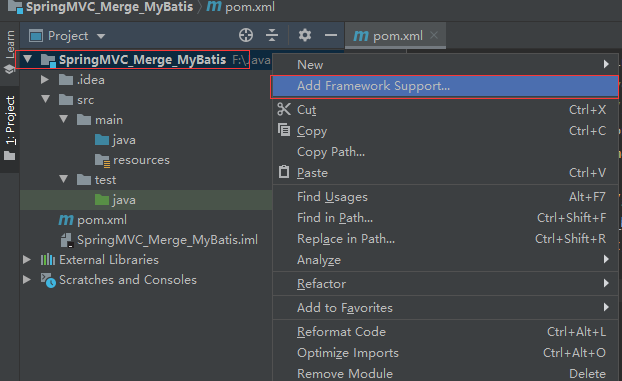Click the Collapse All icon in Project toolbar
Screen dimensions: 622x381
point(272,35)
